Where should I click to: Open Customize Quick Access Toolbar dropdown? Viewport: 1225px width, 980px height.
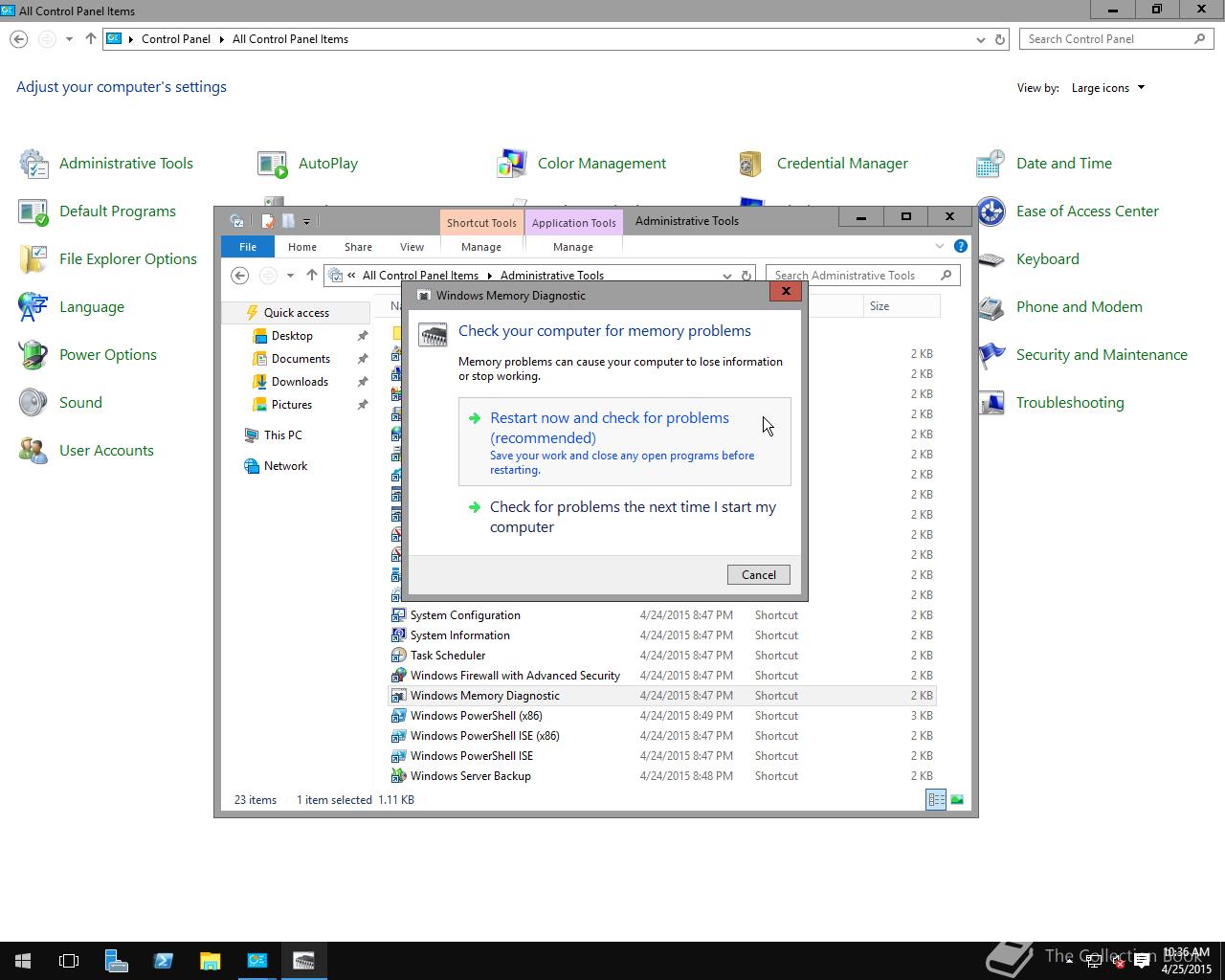[x=306, y=221]
